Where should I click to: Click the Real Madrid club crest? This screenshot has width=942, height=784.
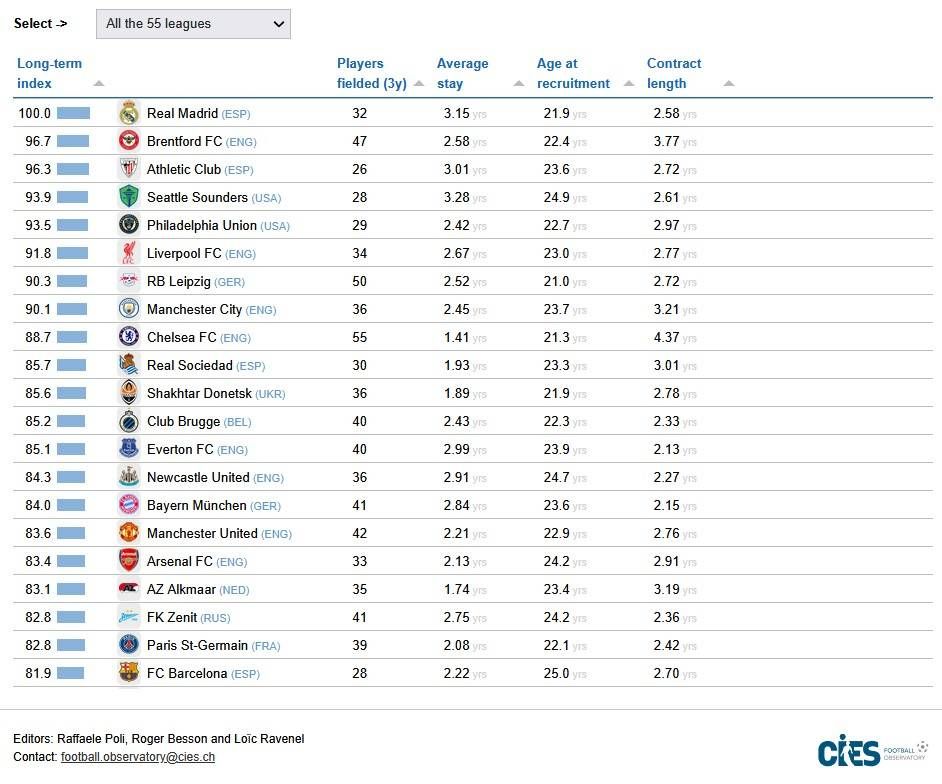point(128,113)
